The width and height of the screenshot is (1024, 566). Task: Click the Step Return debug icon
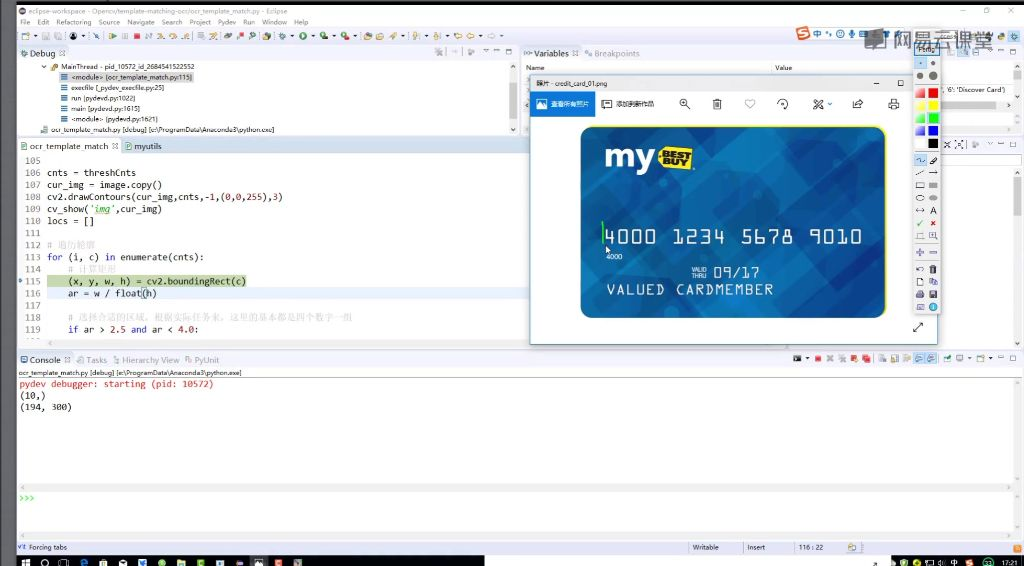tap(186, 36)
